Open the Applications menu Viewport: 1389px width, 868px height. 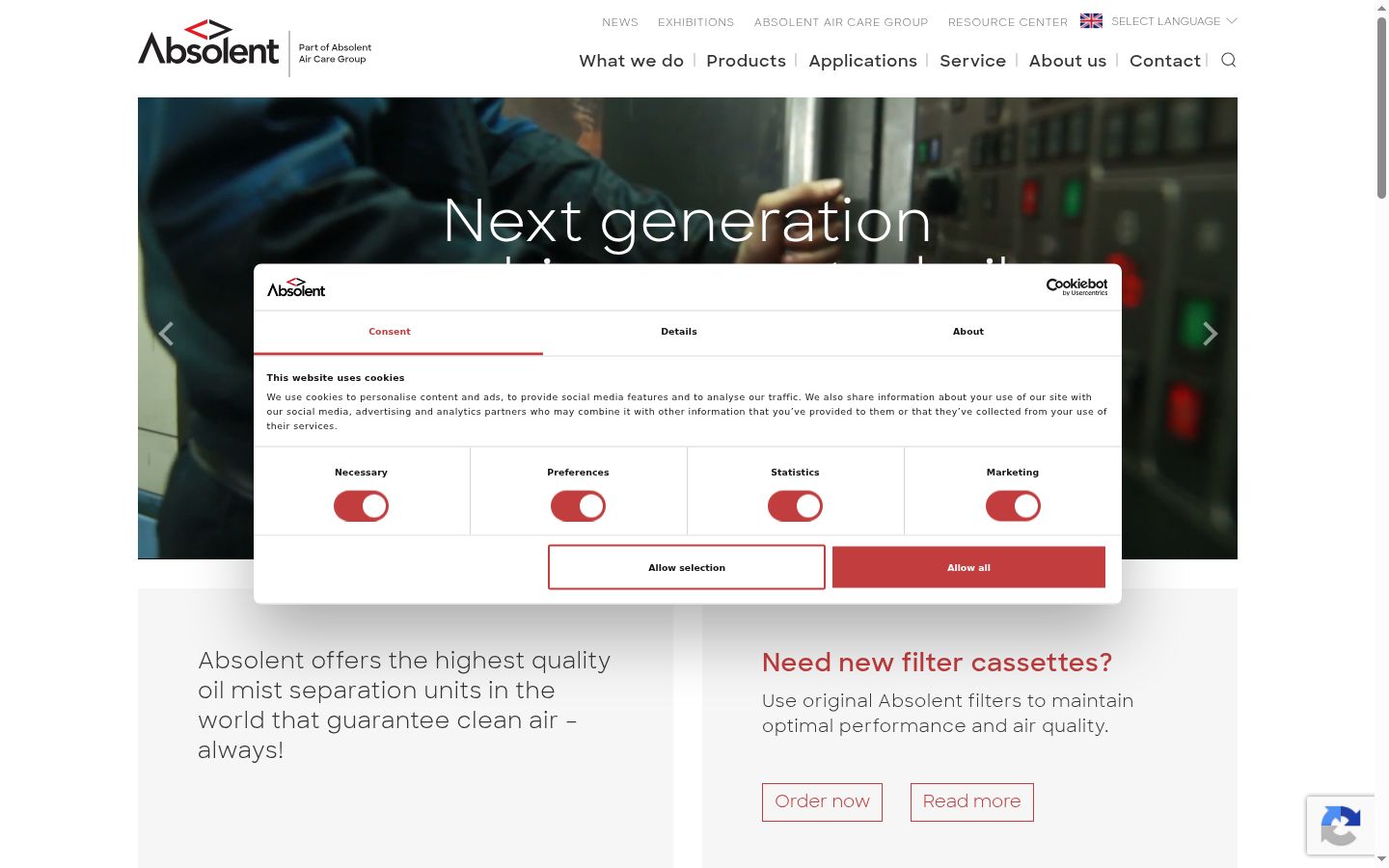[862, 61]
